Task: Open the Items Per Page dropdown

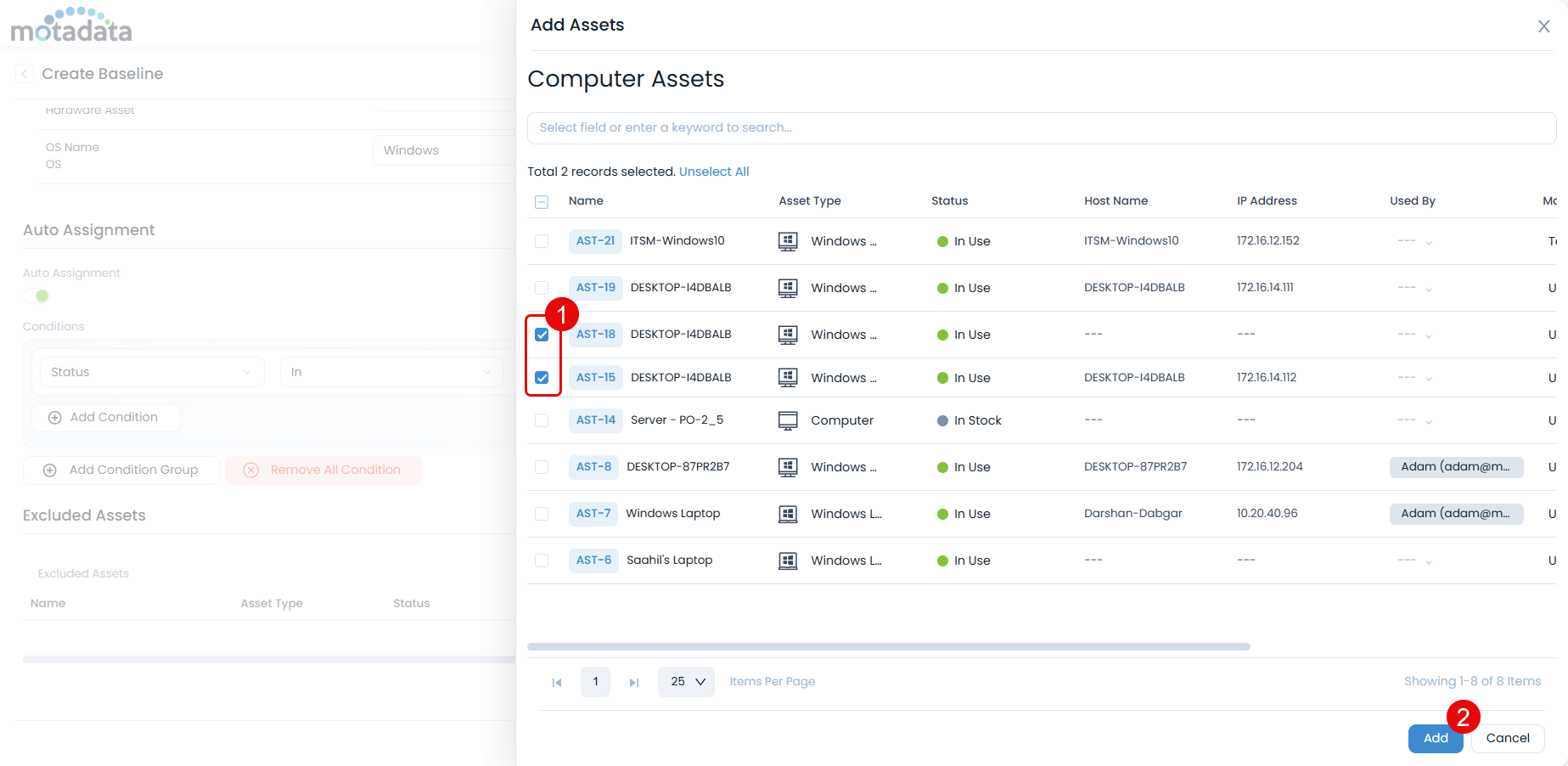Action: (686, 681)
